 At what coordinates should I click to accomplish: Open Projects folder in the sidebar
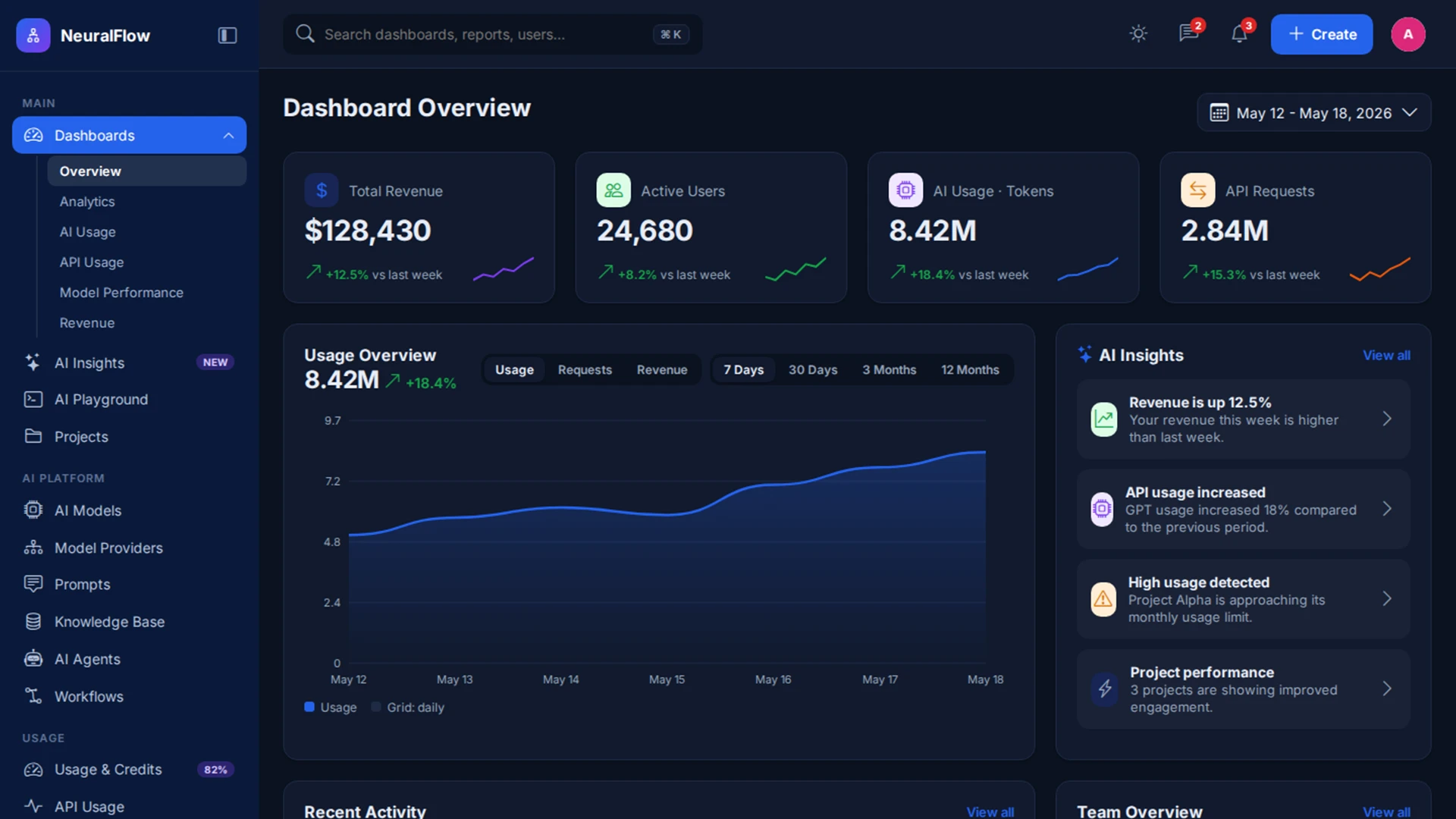tap(129, 437)
